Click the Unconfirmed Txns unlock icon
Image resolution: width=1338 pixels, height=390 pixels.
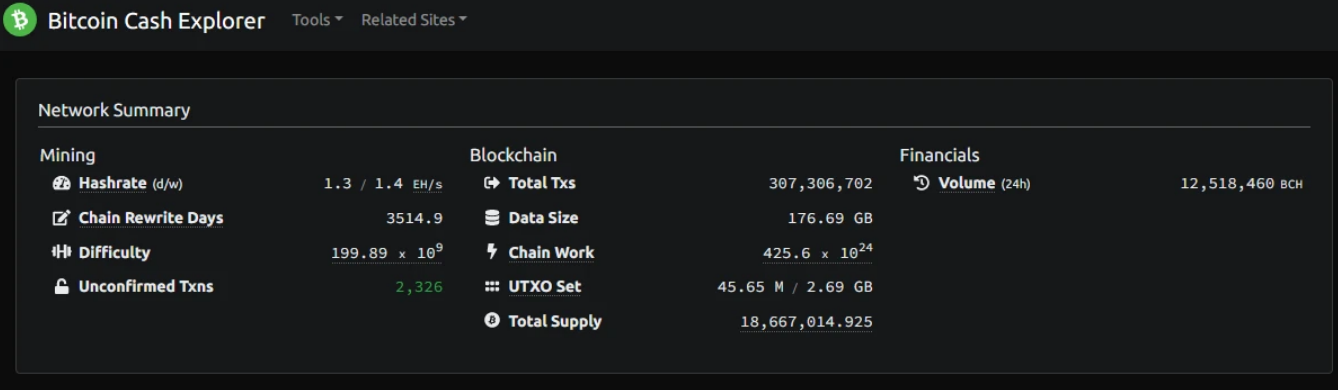pyautogui.click(x=61, y=287)
